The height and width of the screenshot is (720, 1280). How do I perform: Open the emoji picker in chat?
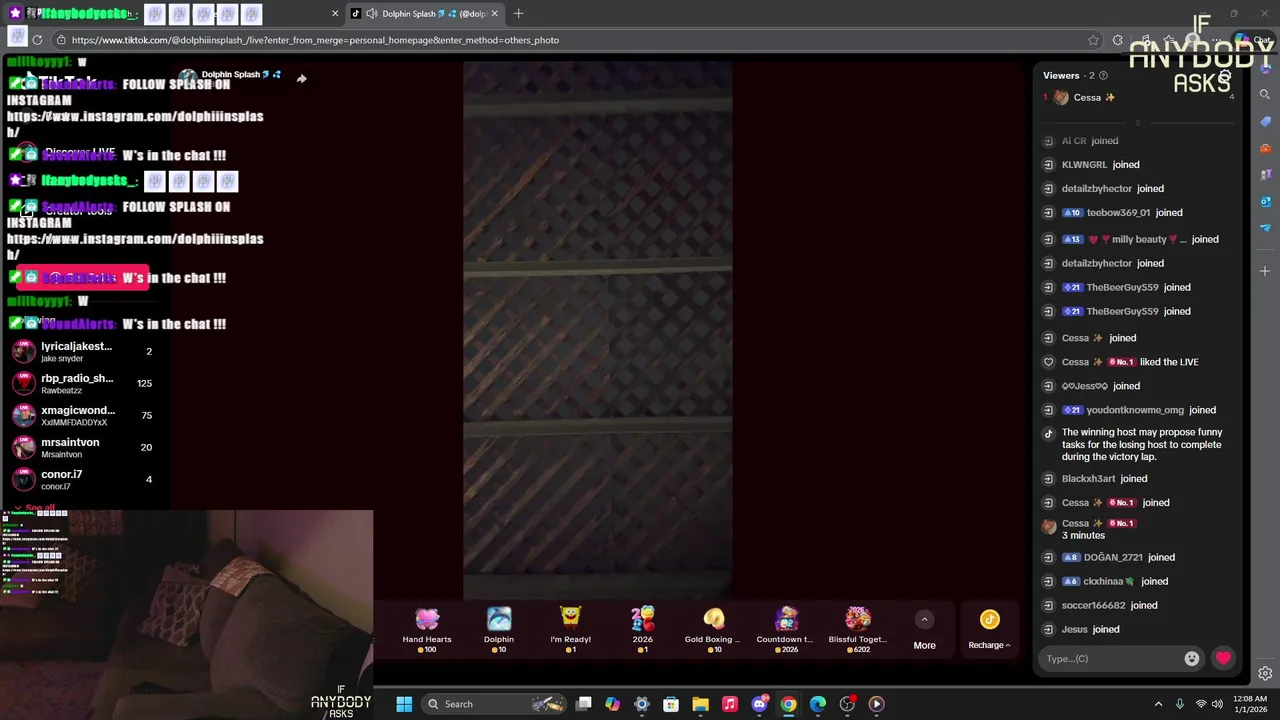(x=1192, y=658)
